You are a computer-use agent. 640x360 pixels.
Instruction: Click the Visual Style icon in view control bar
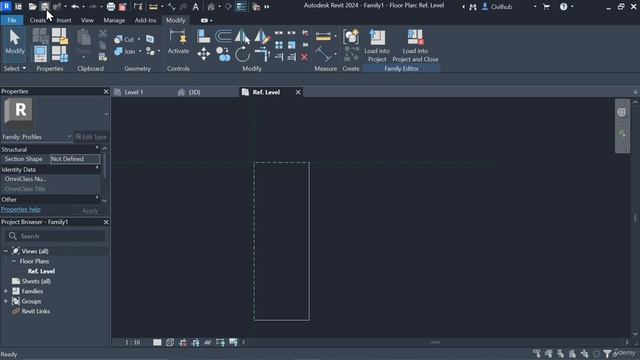(170, 342)
